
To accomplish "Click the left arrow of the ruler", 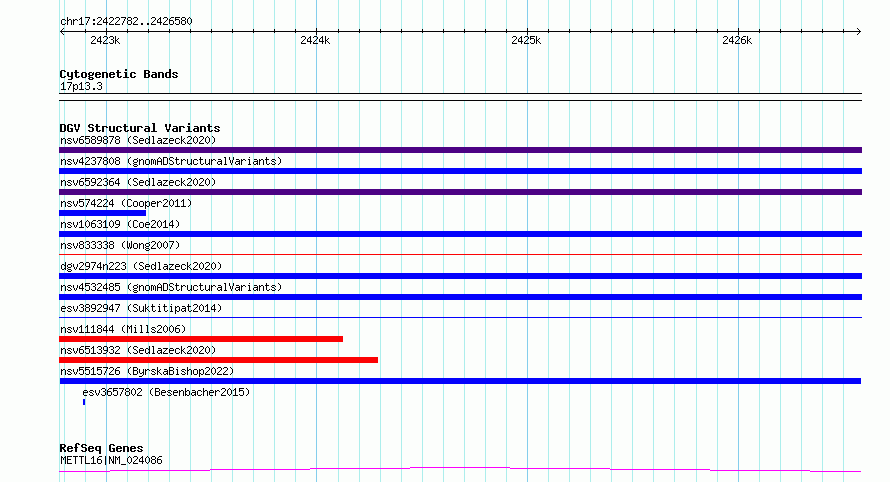I will (x=62, y=32).
